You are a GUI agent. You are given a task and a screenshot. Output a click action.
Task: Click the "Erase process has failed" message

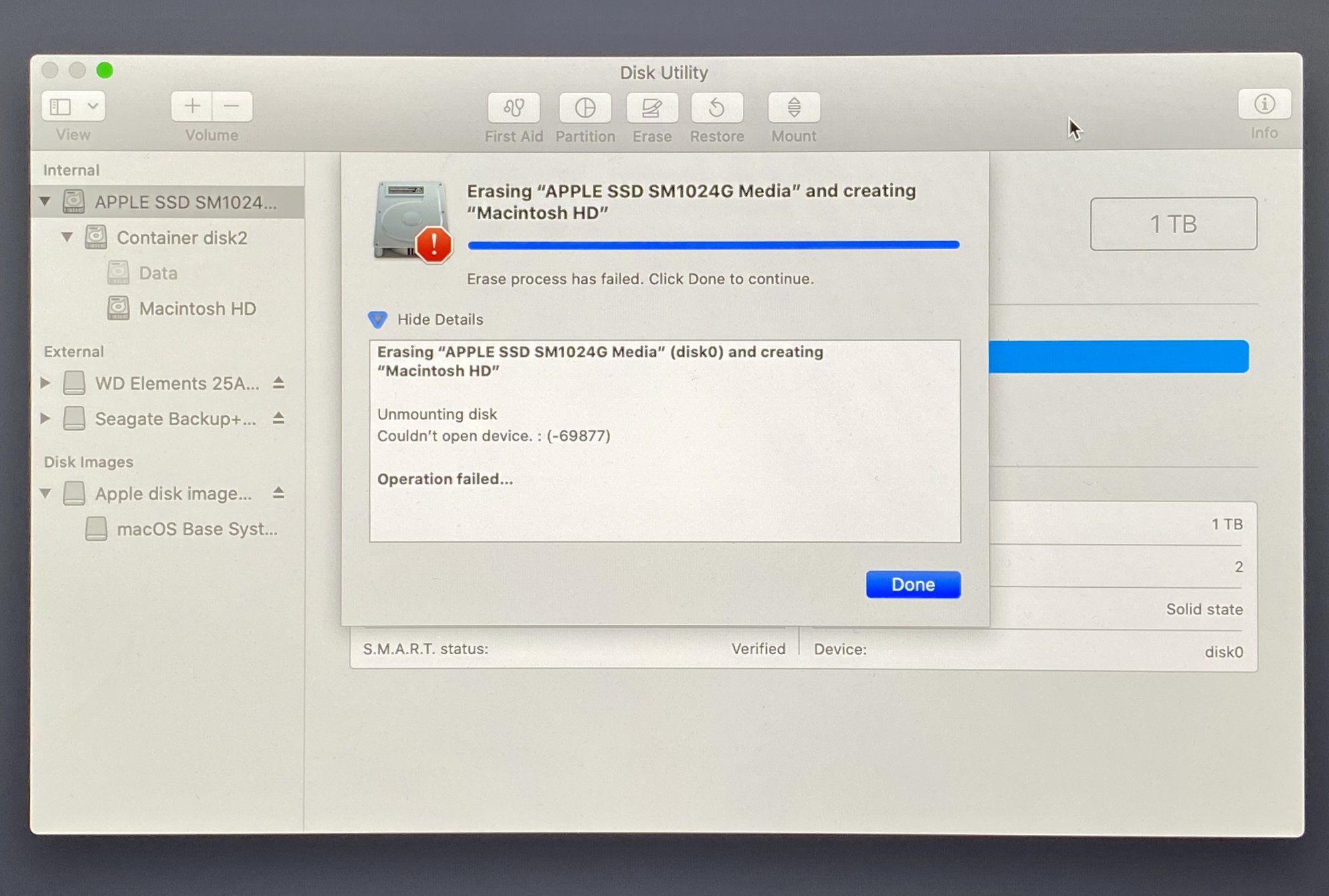[641, 279]
